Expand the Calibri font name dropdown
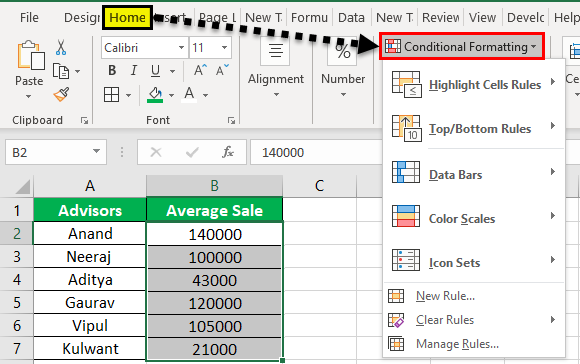The height and width of the screenshot is (364, 580). click(x=181, y=47)
